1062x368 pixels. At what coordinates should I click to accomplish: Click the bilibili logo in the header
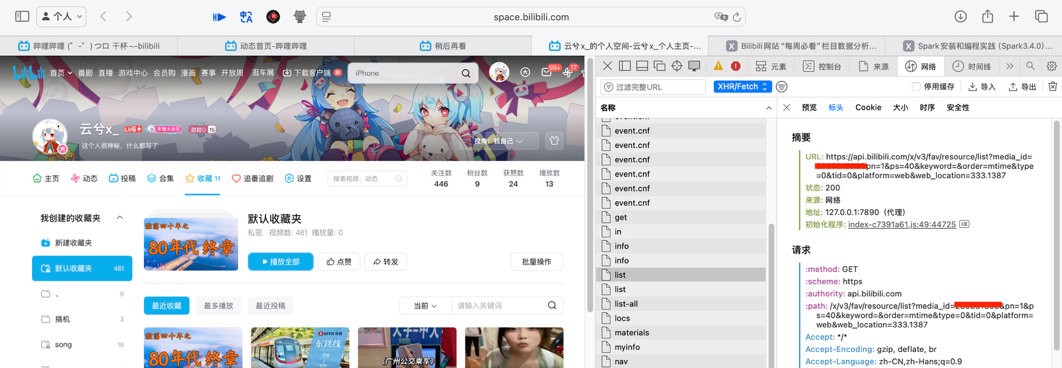(28, 73)
